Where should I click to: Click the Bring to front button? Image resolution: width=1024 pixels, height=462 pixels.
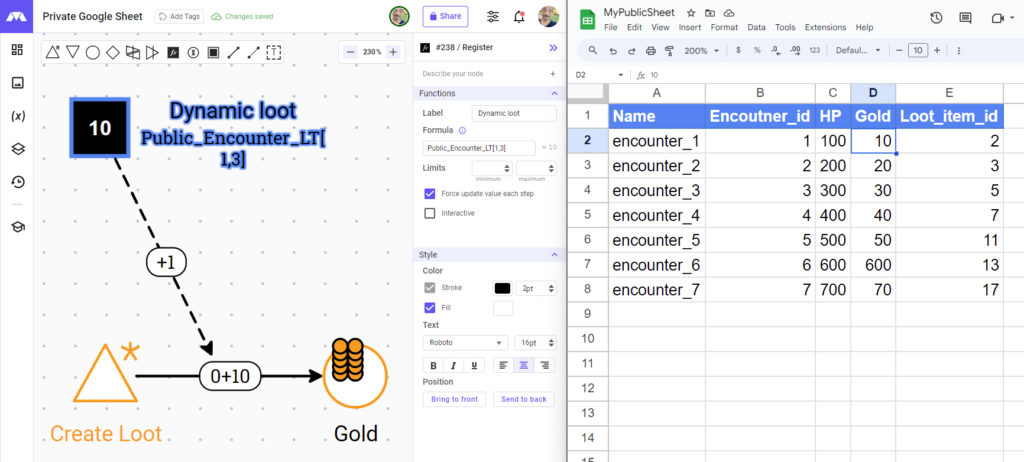pyautogui.click(x=455, y=399)
